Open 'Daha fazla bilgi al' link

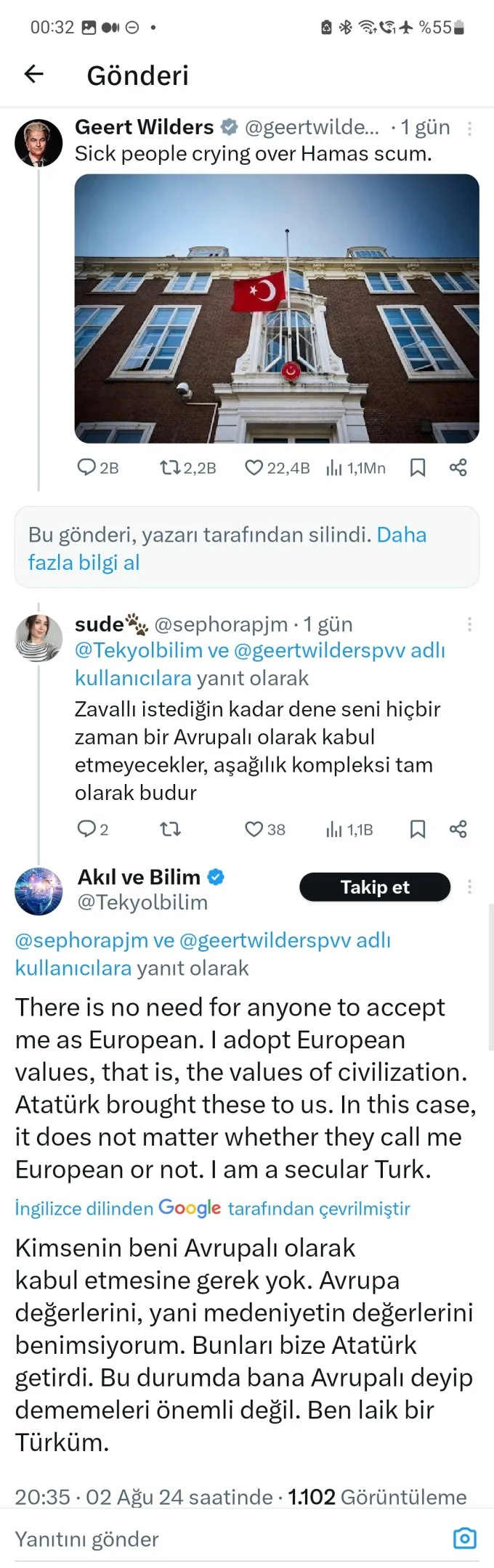click(x=227, y=548)
